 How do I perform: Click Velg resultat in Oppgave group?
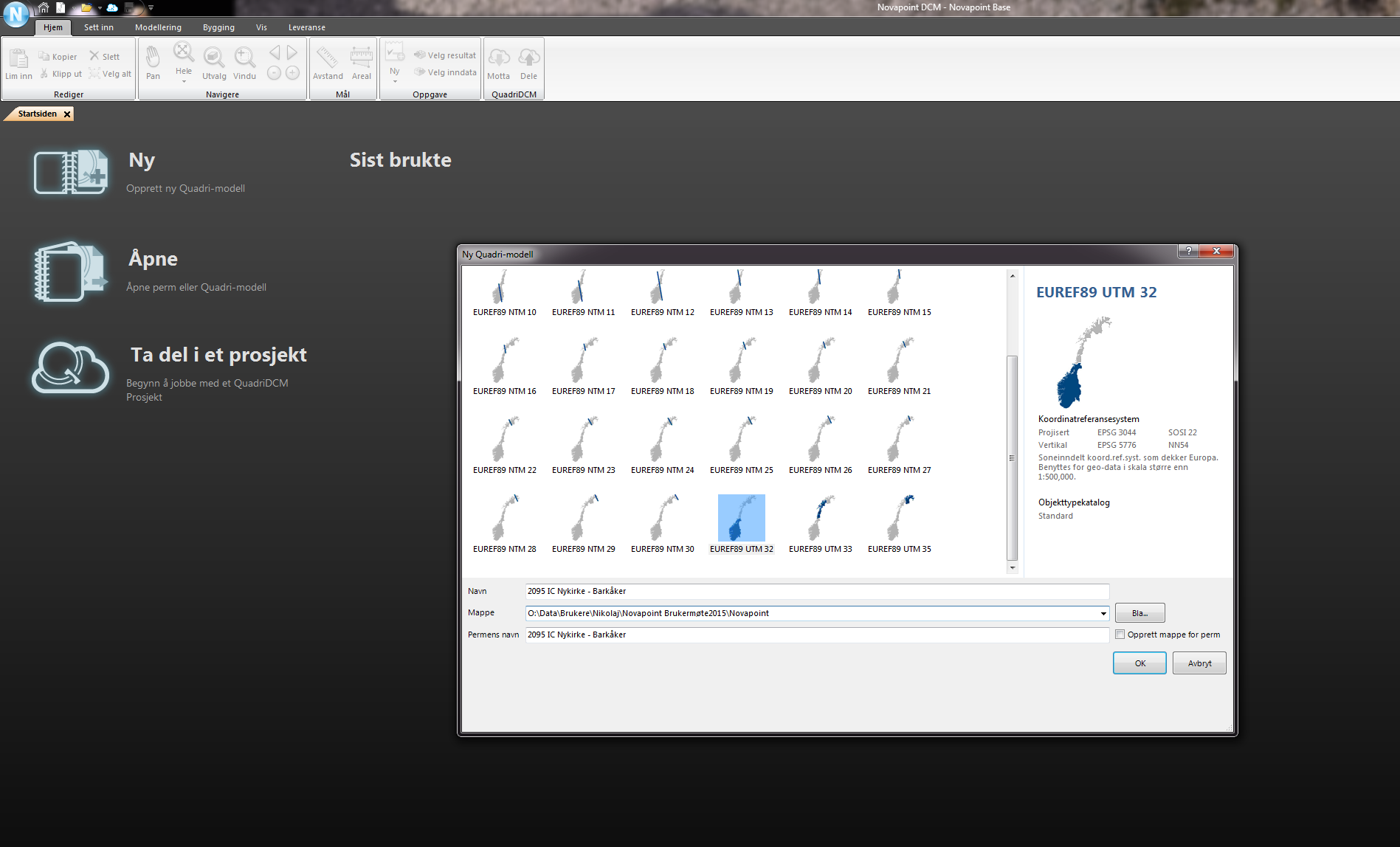(445, 55)
